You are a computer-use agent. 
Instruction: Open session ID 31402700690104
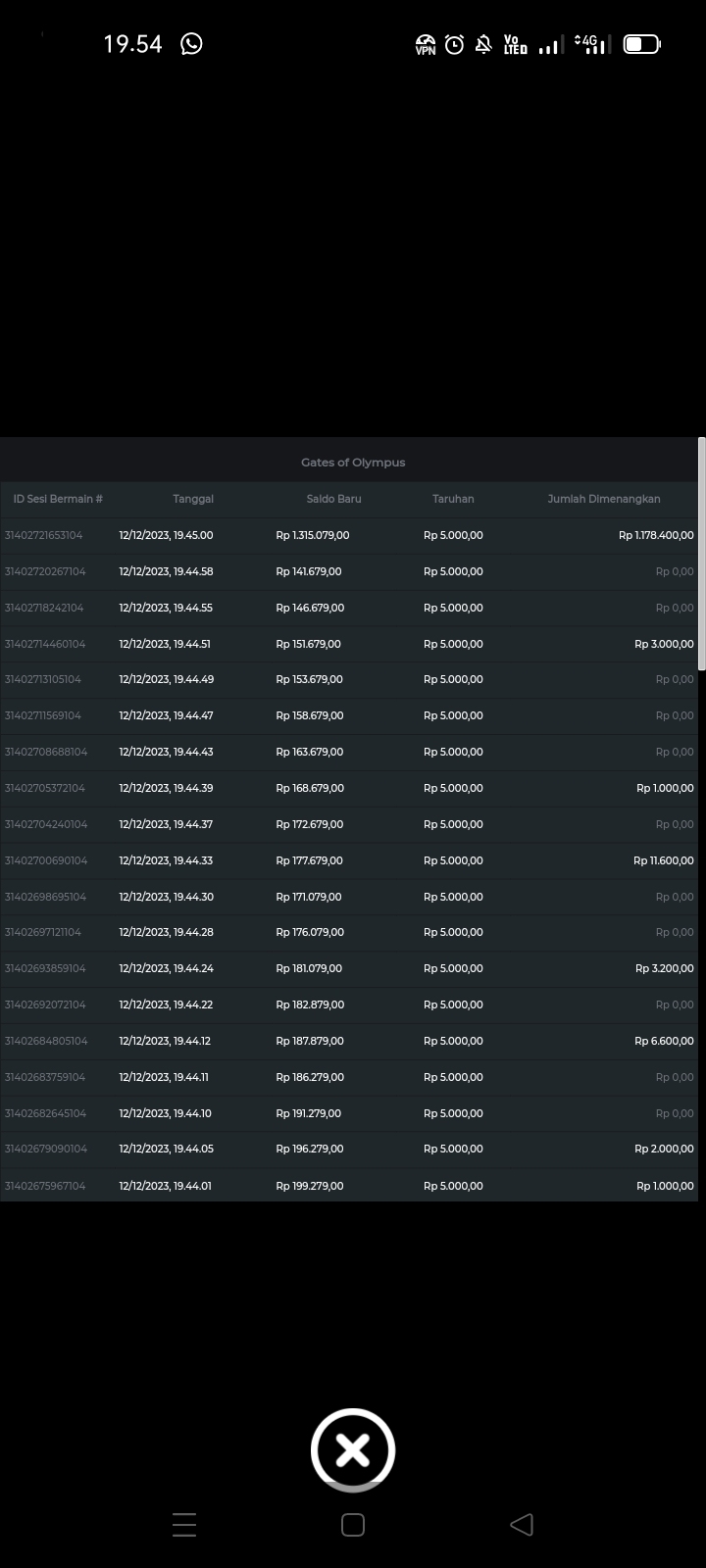coord(46,860)
